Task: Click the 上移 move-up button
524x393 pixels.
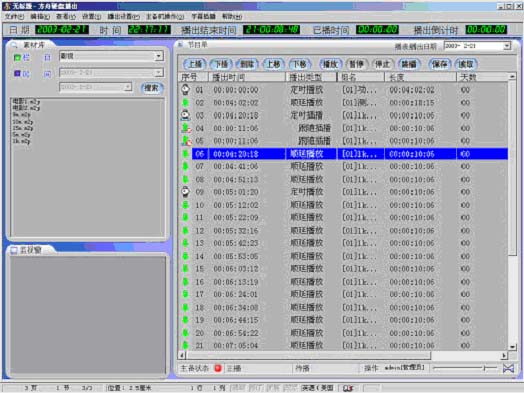Action: (x=273, y=64)
